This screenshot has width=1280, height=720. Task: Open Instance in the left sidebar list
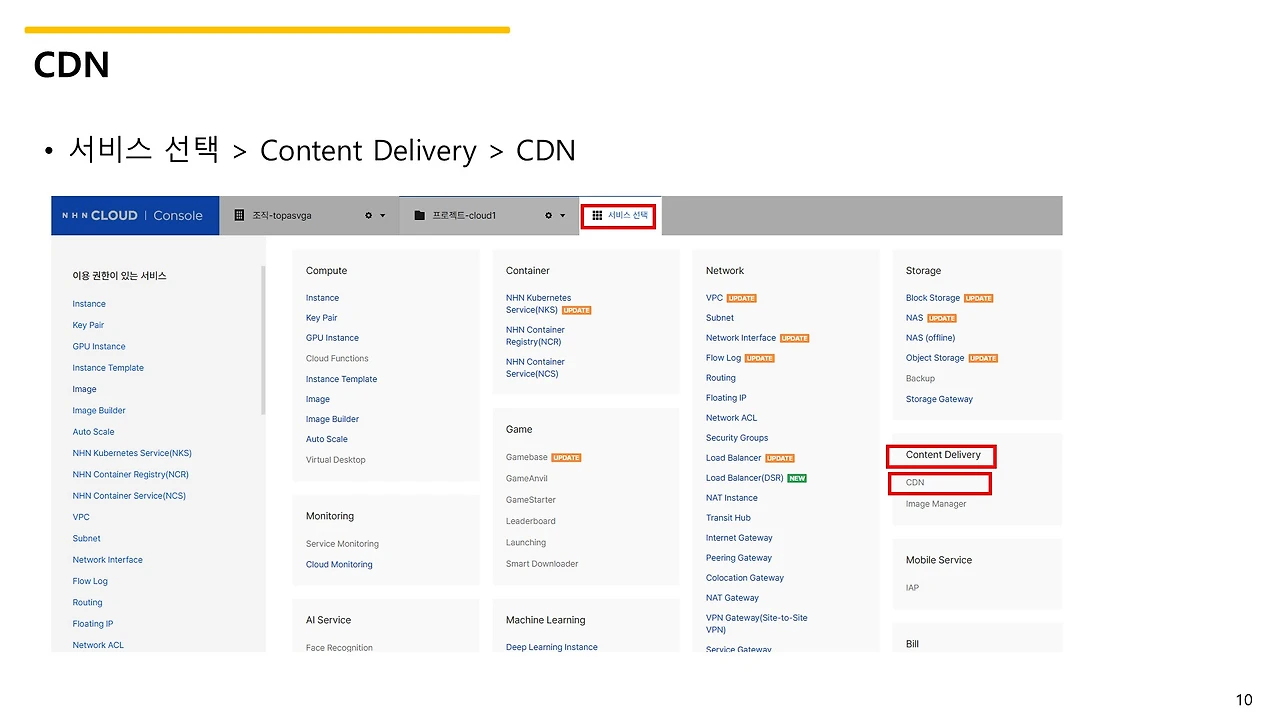pyautogui.click(x=89, y=304)
